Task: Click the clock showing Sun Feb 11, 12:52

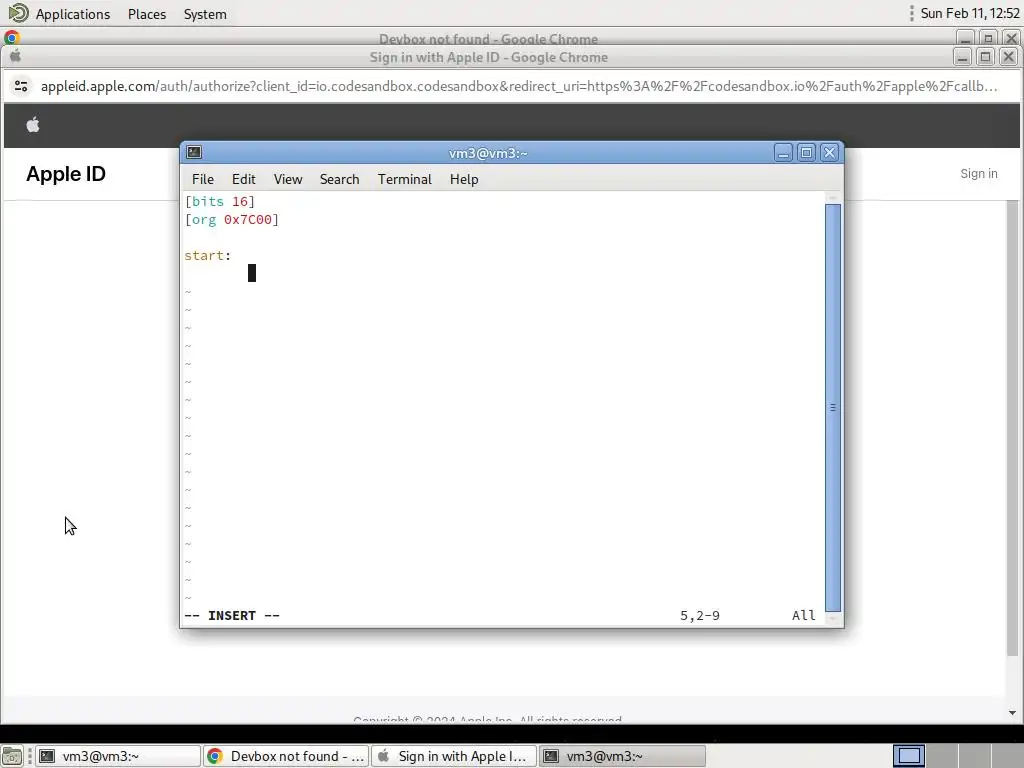Action: pyautogui.click(x=970, y=13)
